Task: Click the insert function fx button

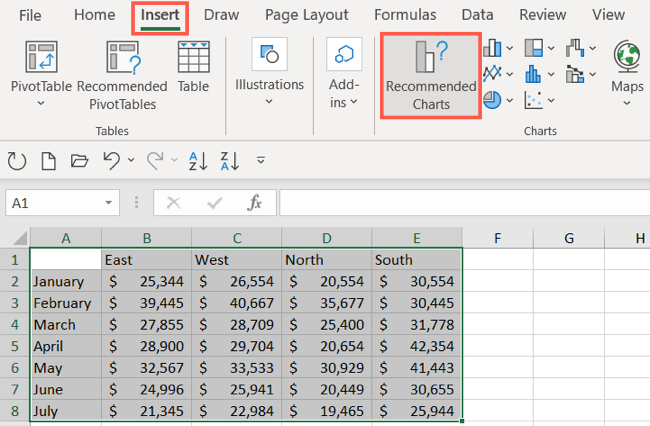Action: (255, 203)
